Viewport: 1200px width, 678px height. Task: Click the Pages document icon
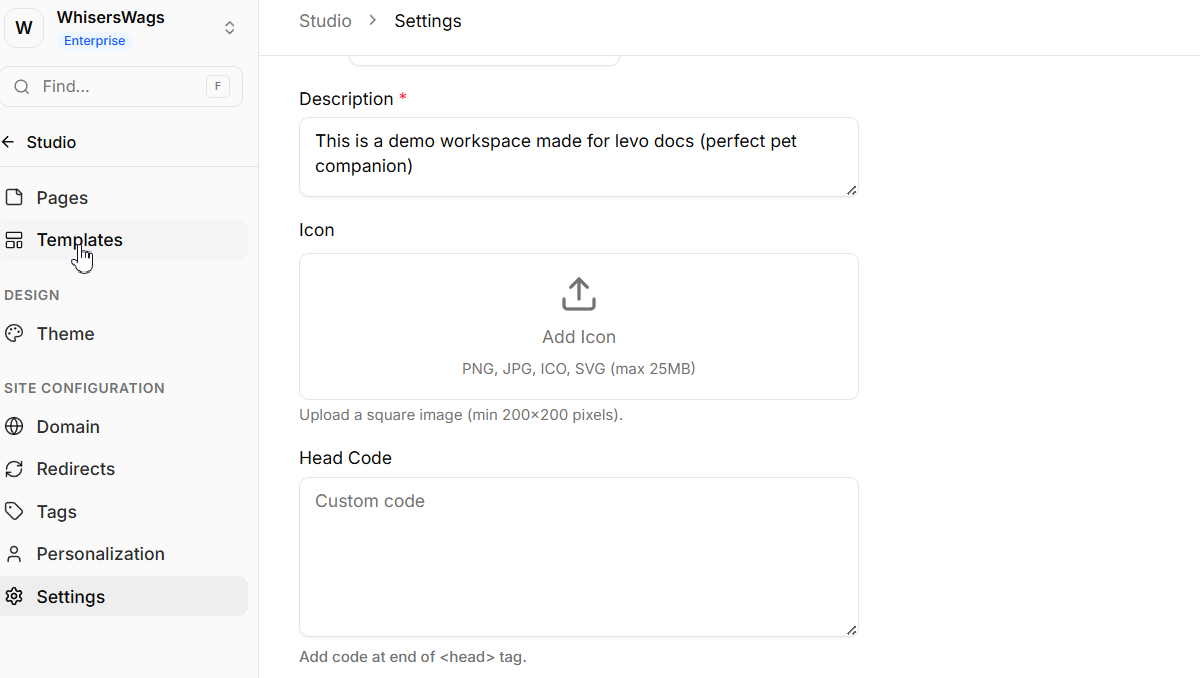14,198
